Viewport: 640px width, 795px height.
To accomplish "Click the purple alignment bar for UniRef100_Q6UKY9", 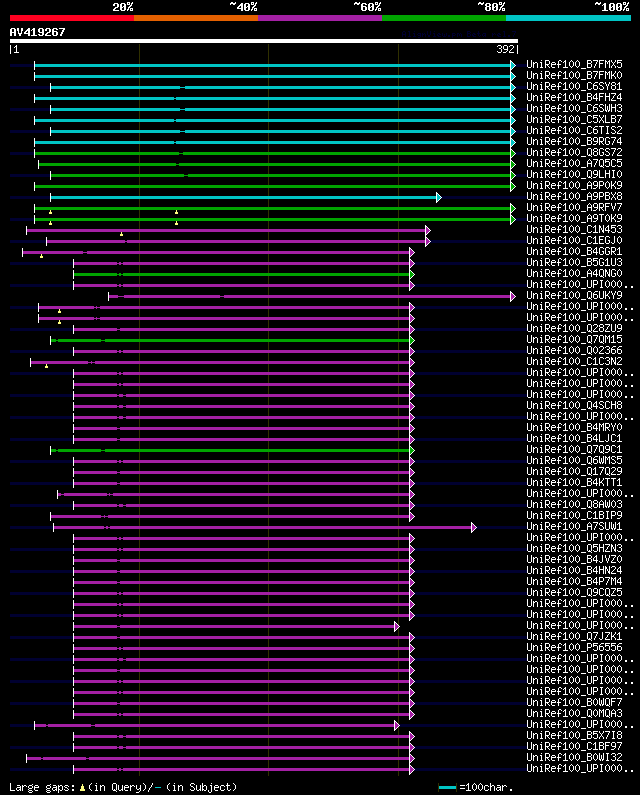I will (x=309, y=297).
